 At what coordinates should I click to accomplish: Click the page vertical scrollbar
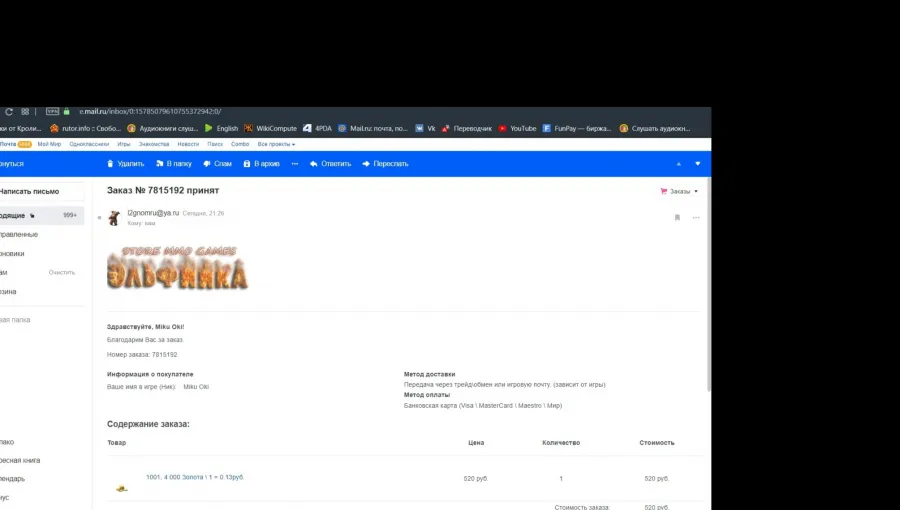coord(708,285)
